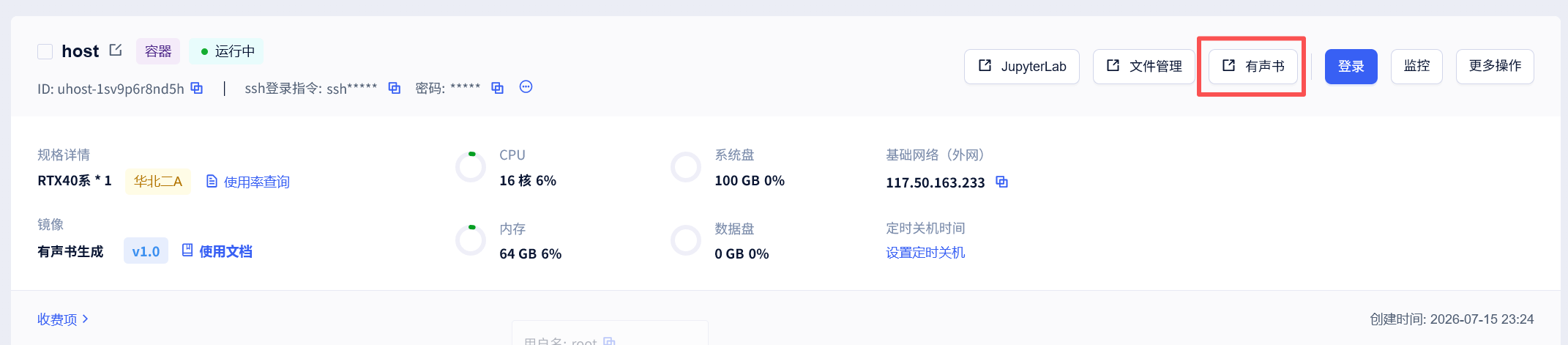Open the circular more-options icon after password
This screenshot has height=345, width=1568.
click(x=526, y=87)
